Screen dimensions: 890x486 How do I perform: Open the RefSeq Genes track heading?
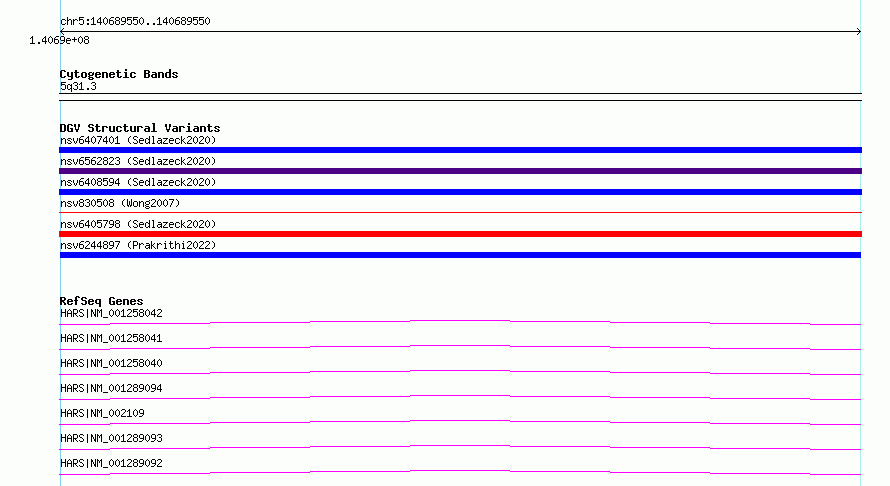(101, 301)
